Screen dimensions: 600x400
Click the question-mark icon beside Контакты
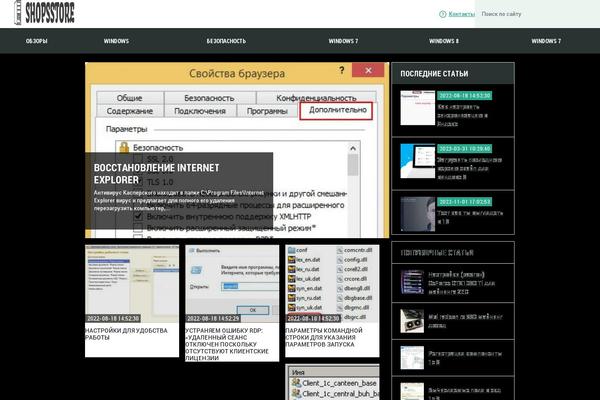click(x=442, y=14)
